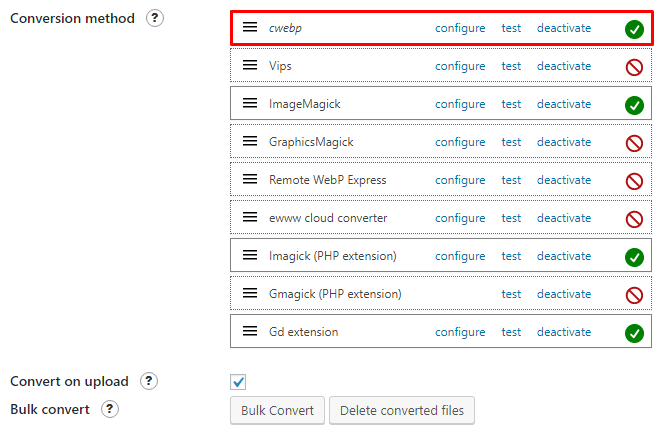Click the Vips drag handle icon
This screenshot has height=438, width=664.
tap(250, 65)
